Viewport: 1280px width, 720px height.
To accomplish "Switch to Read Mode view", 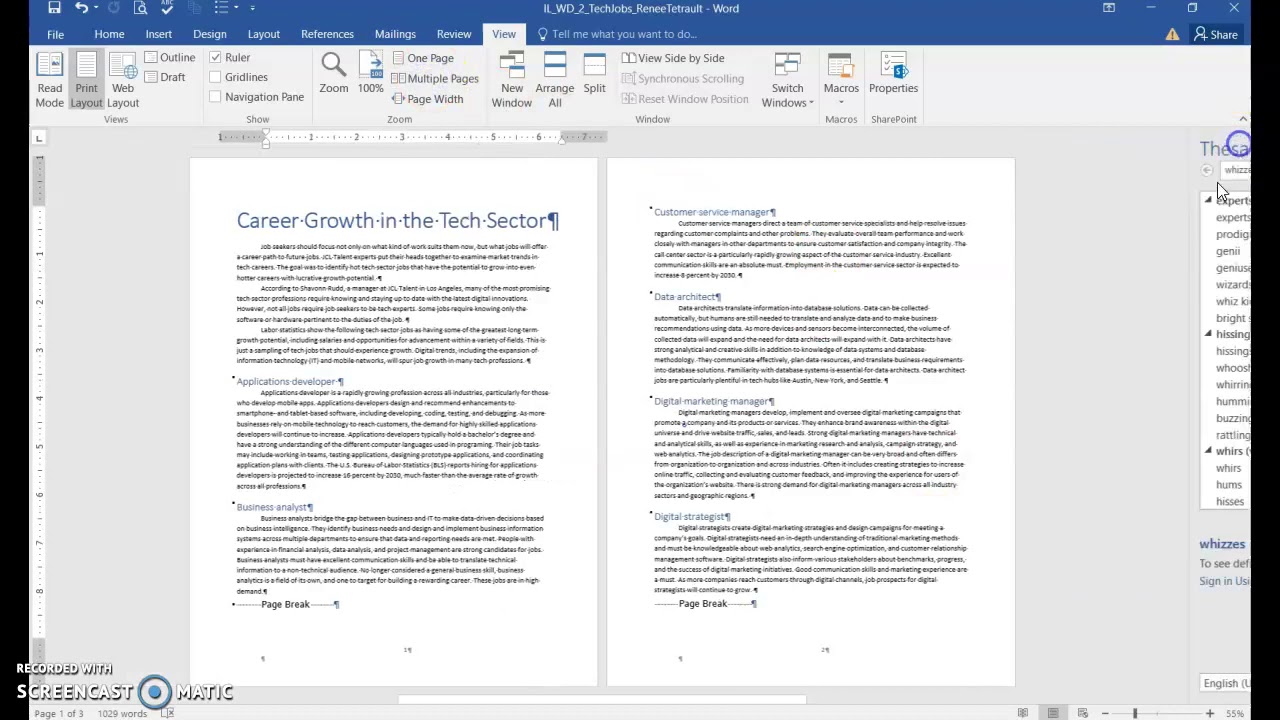I will (49, 81).
